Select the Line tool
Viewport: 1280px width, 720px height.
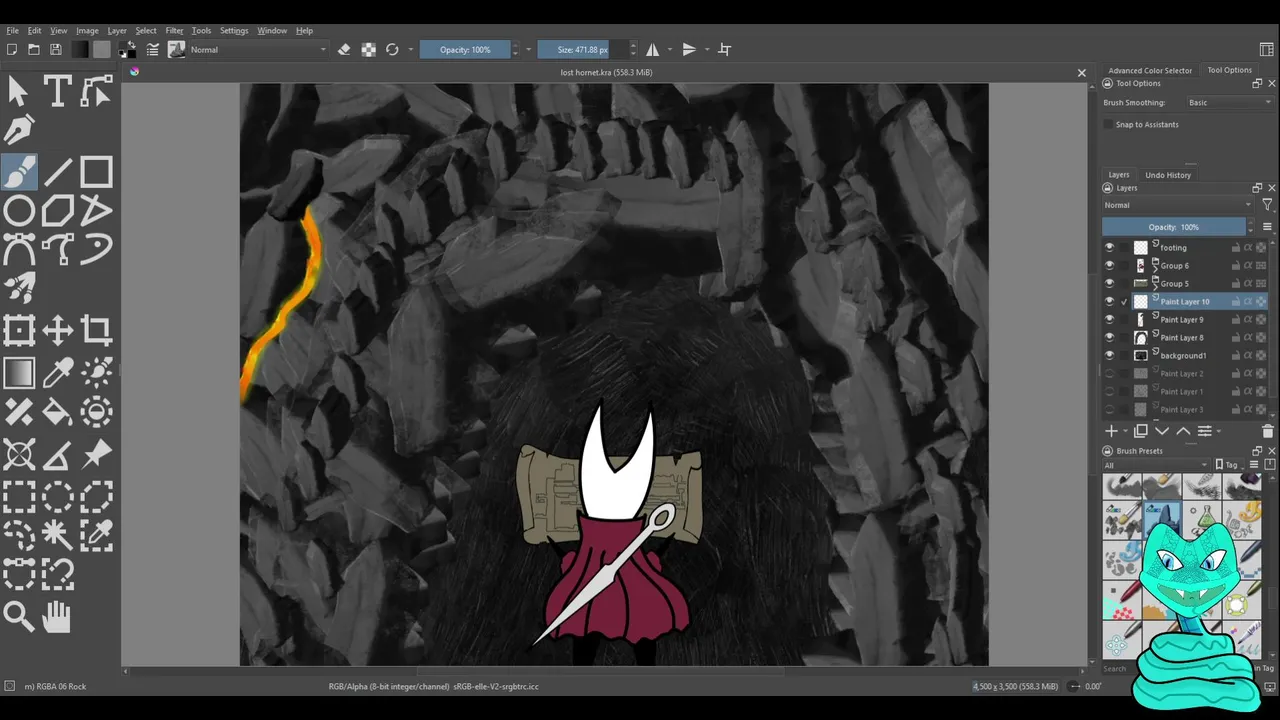[57, 172]
